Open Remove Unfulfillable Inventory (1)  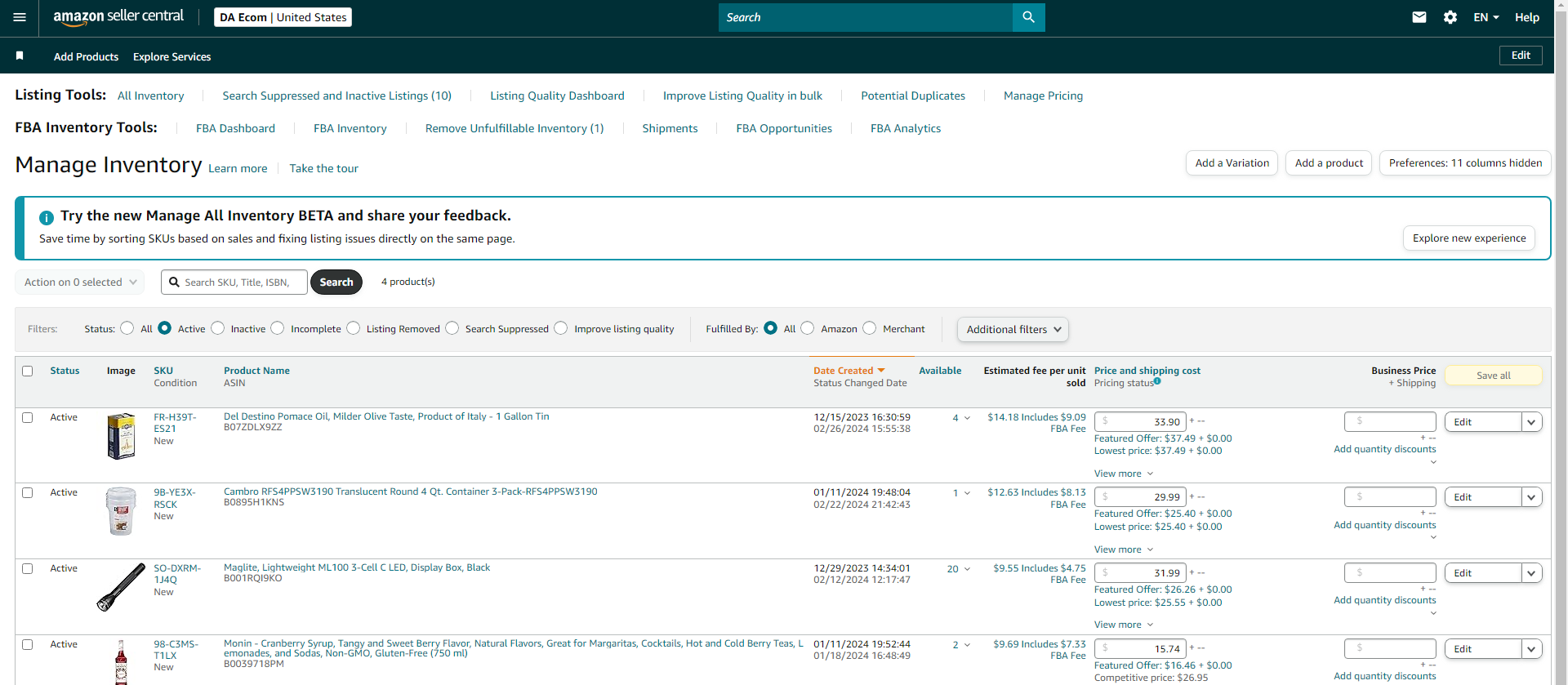point(514,128)
